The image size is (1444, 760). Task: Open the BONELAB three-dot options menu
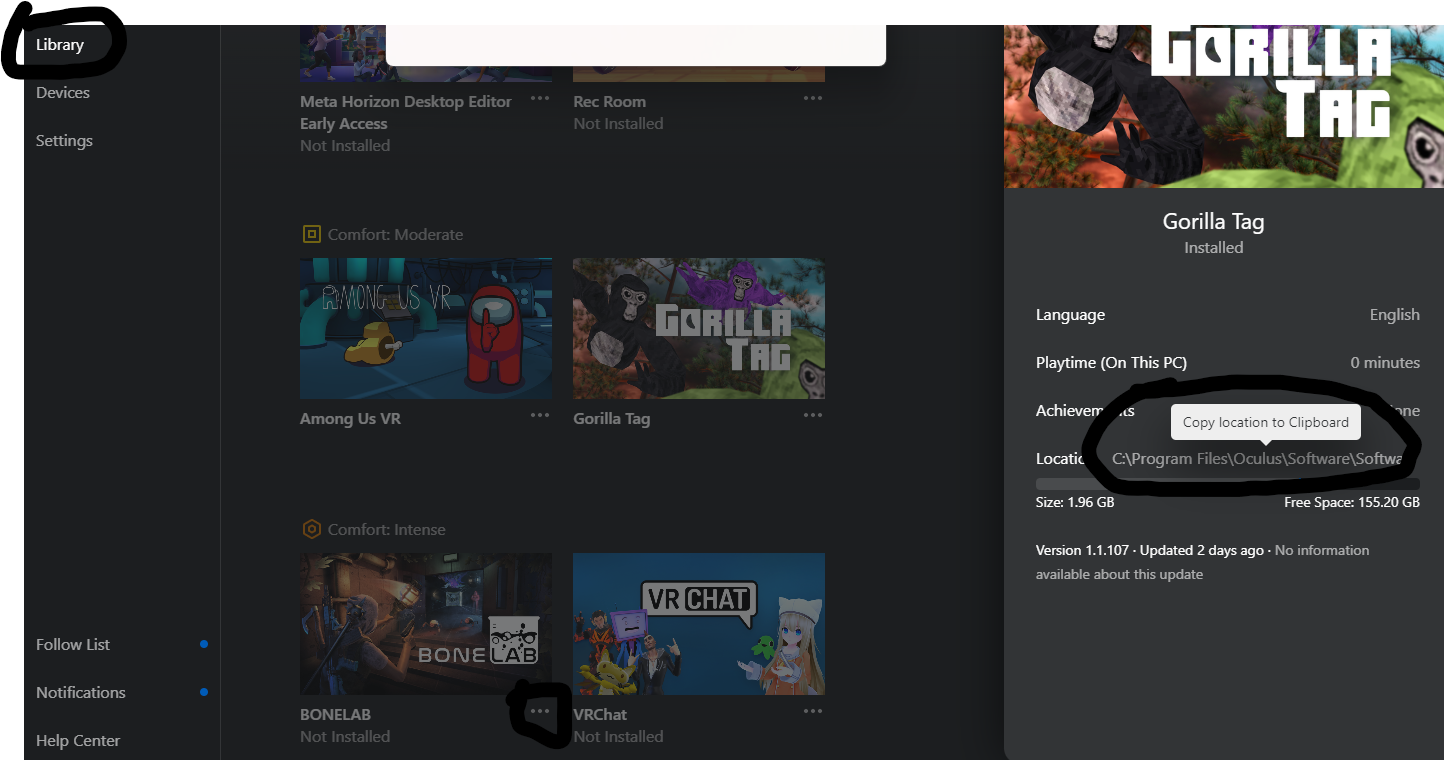click(540, 711)
